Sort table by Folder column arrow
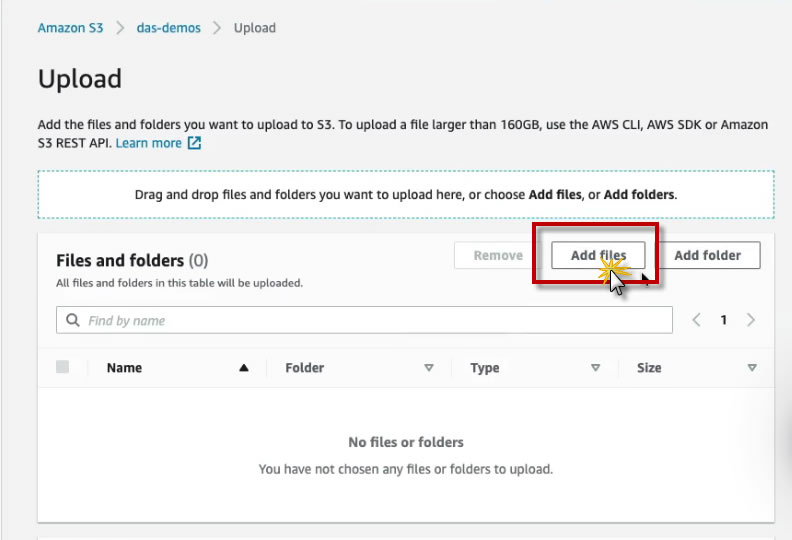The height and width of the screenshot is (540, 792). click(x=429, y=368)
